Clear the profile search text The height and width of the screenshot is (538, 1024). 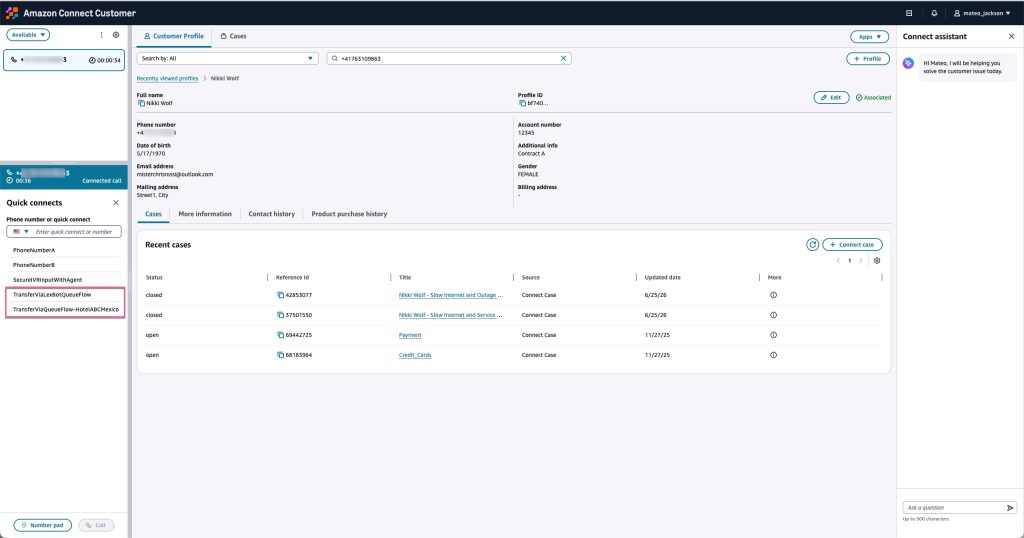[x=564, y=59]
